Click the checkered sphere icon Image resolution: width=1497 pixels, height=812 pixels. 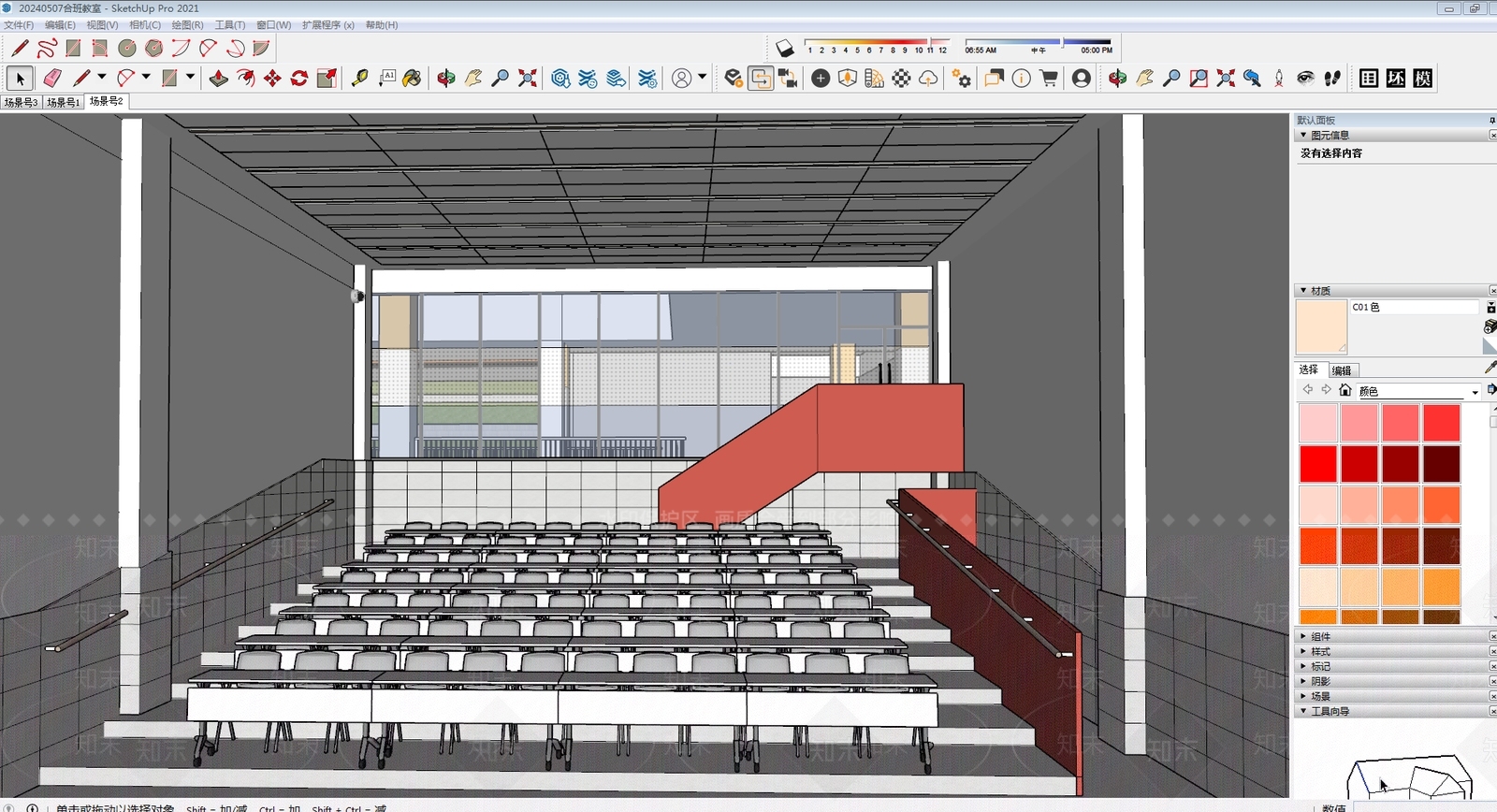point(901,79)
